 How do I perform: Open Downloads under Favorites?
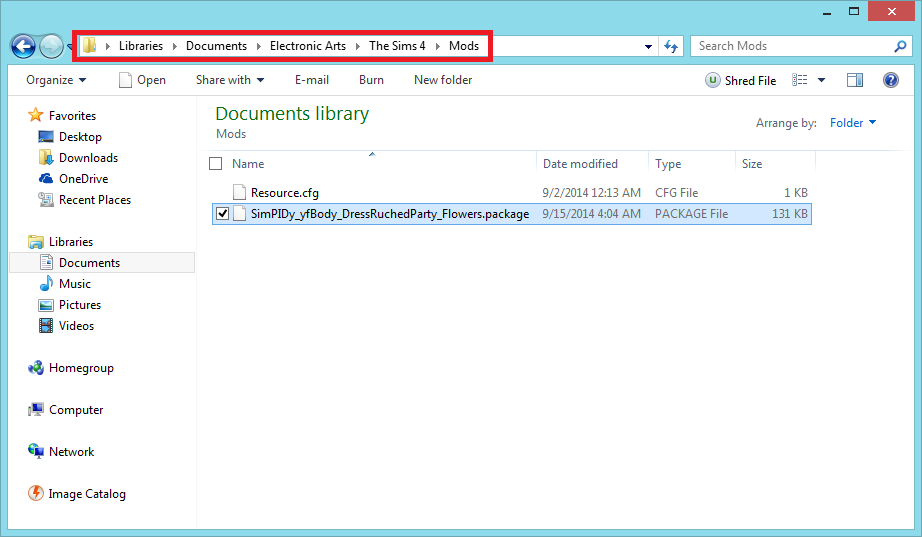(x=88, y=158)
